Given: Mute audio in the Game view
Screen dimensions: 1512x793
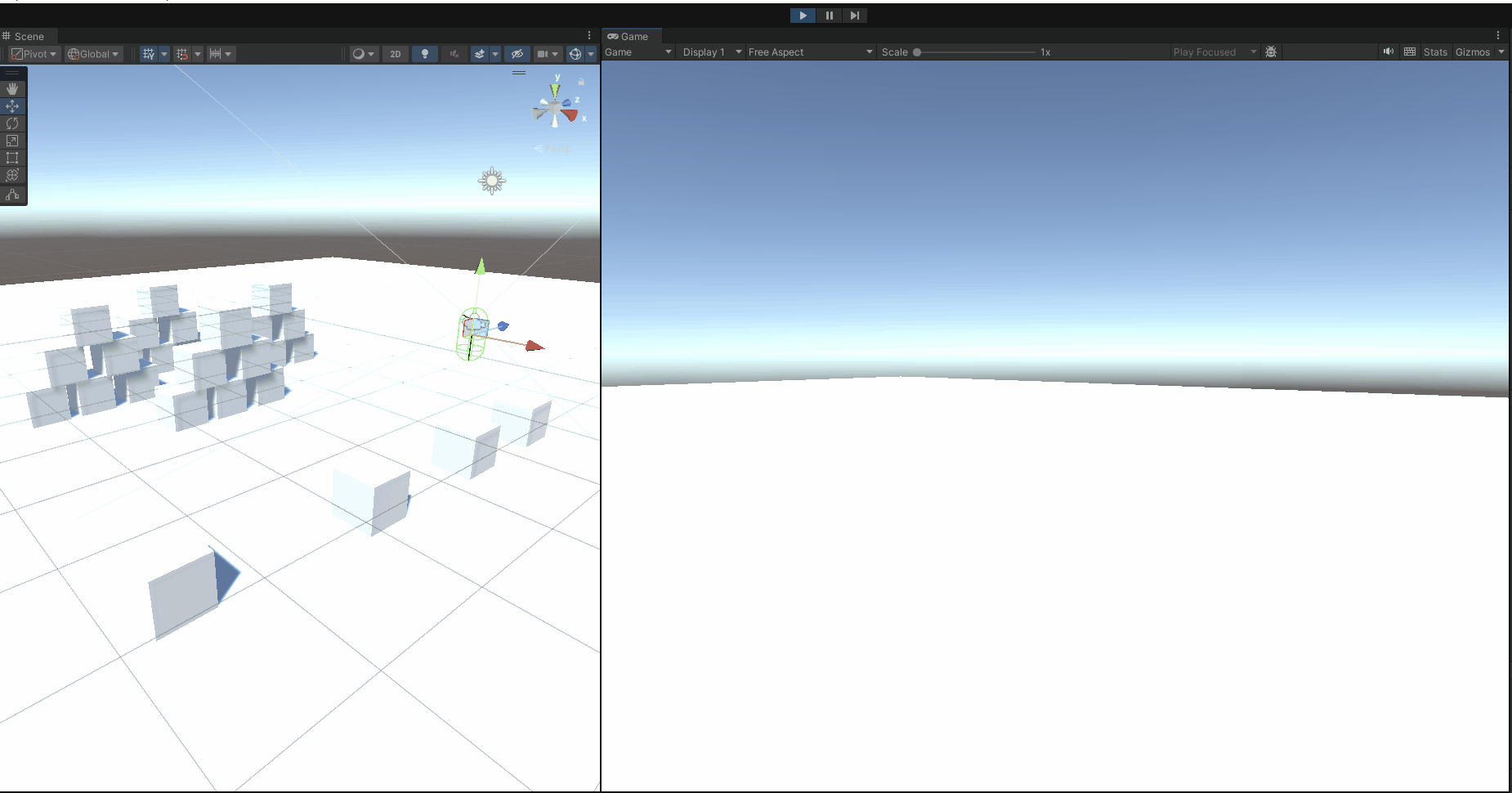Looking at the screenshot, I should 1388,52.
